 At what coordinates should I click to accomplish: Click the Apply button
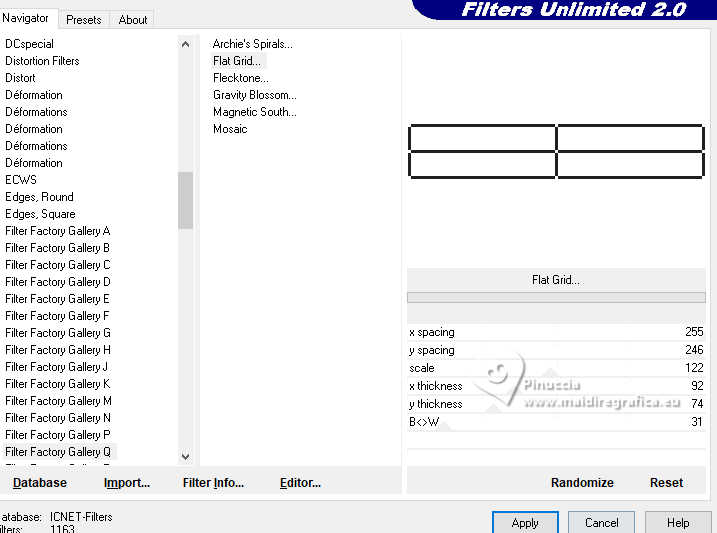525,522
